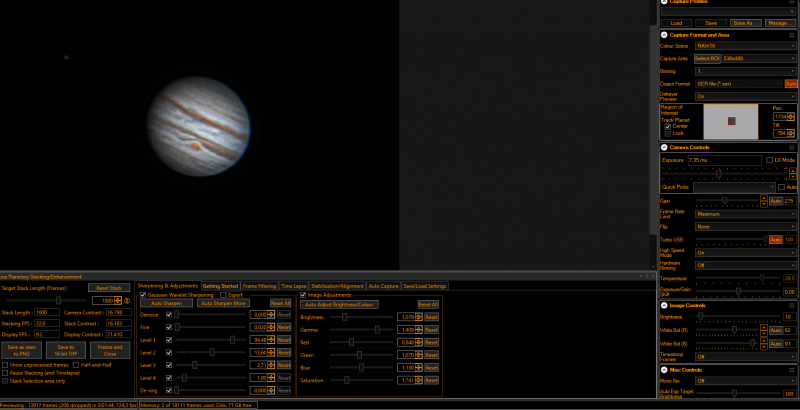This screenshot has width=800, height=410.
Task: Uncheck the Level 3 checkbox
Action: (169, 365)
